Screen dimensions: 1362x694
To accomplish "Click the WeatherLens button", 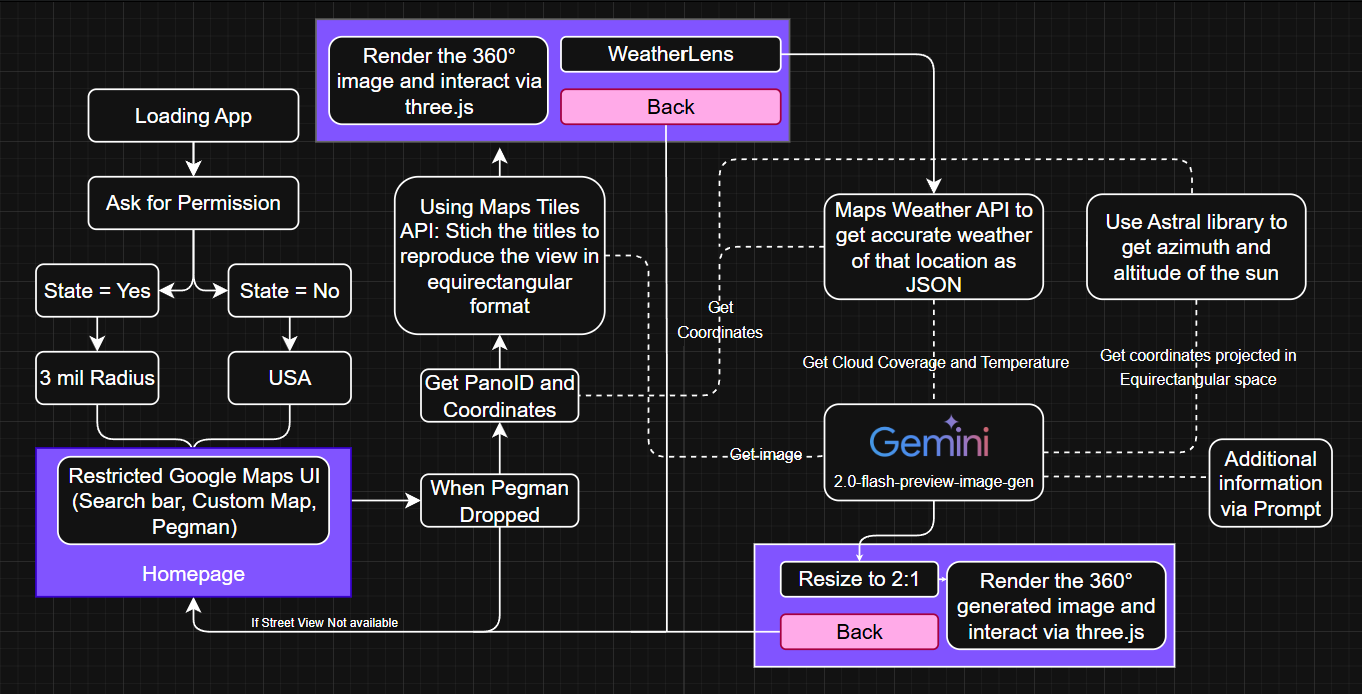I will (x=670, y=54).
